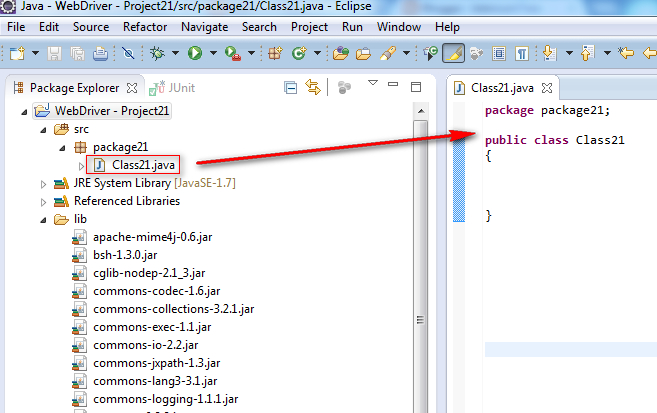Open the Next Annotation dropdown arrow

click(569, 53)
